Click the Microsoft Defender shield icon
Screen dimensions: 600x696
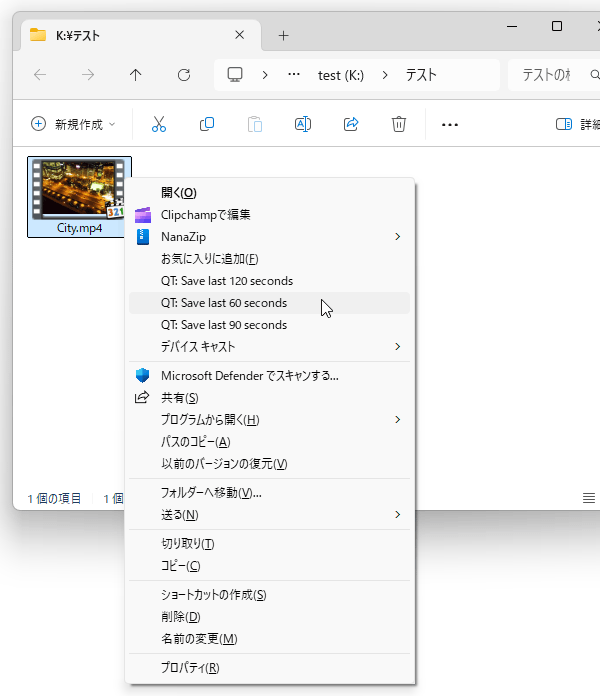[x=142, y=376]
